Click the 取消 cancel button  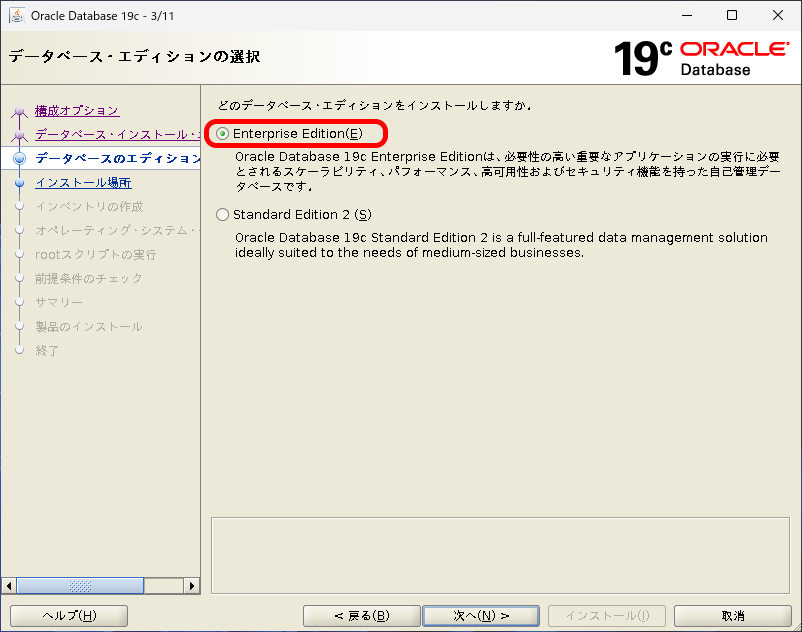point(732,616)
